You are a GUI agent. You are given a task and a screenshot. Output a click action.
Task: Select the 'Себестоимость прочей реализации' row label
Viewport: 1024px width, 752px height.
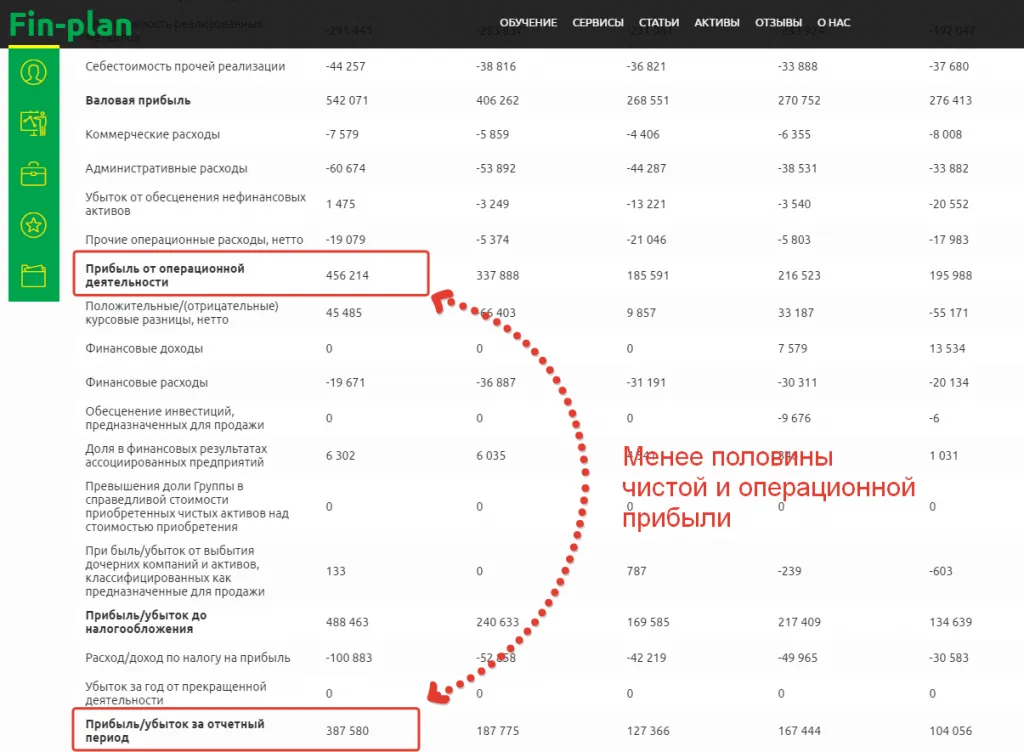185,67
